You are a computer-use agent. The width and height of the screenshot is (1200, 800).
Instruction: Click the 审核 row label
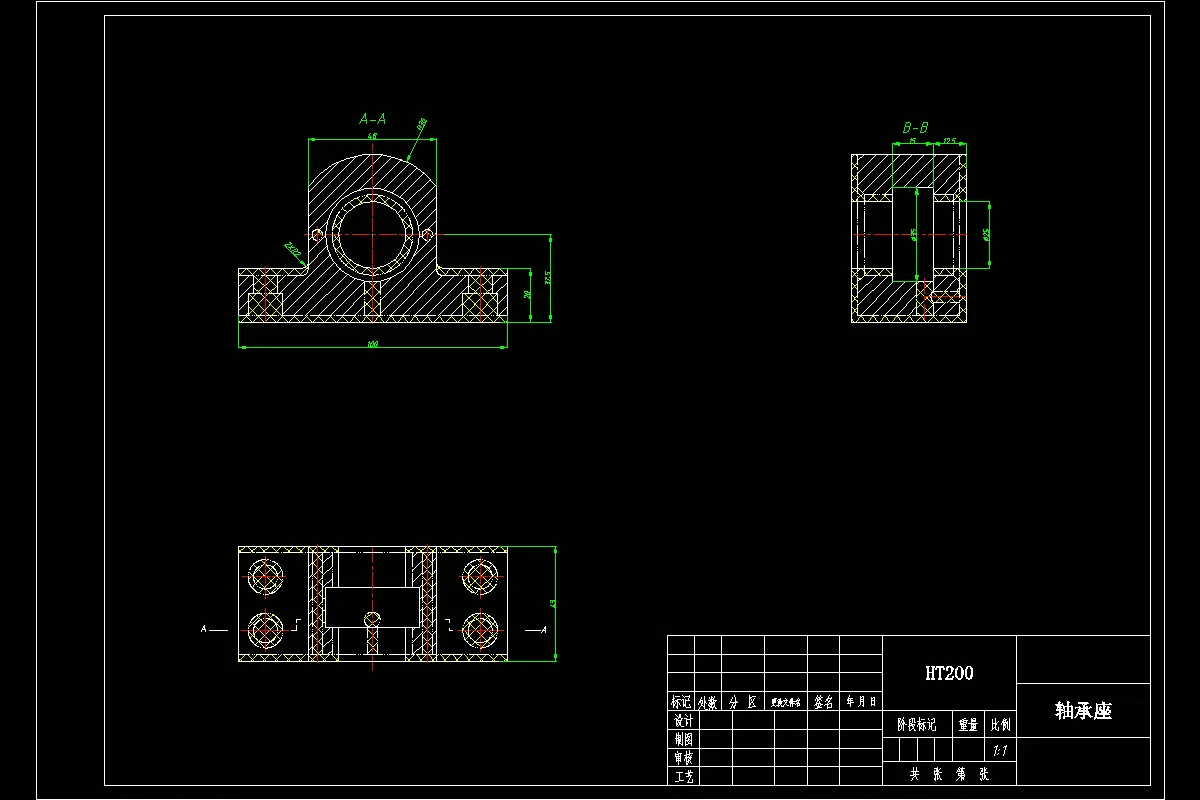683,758
